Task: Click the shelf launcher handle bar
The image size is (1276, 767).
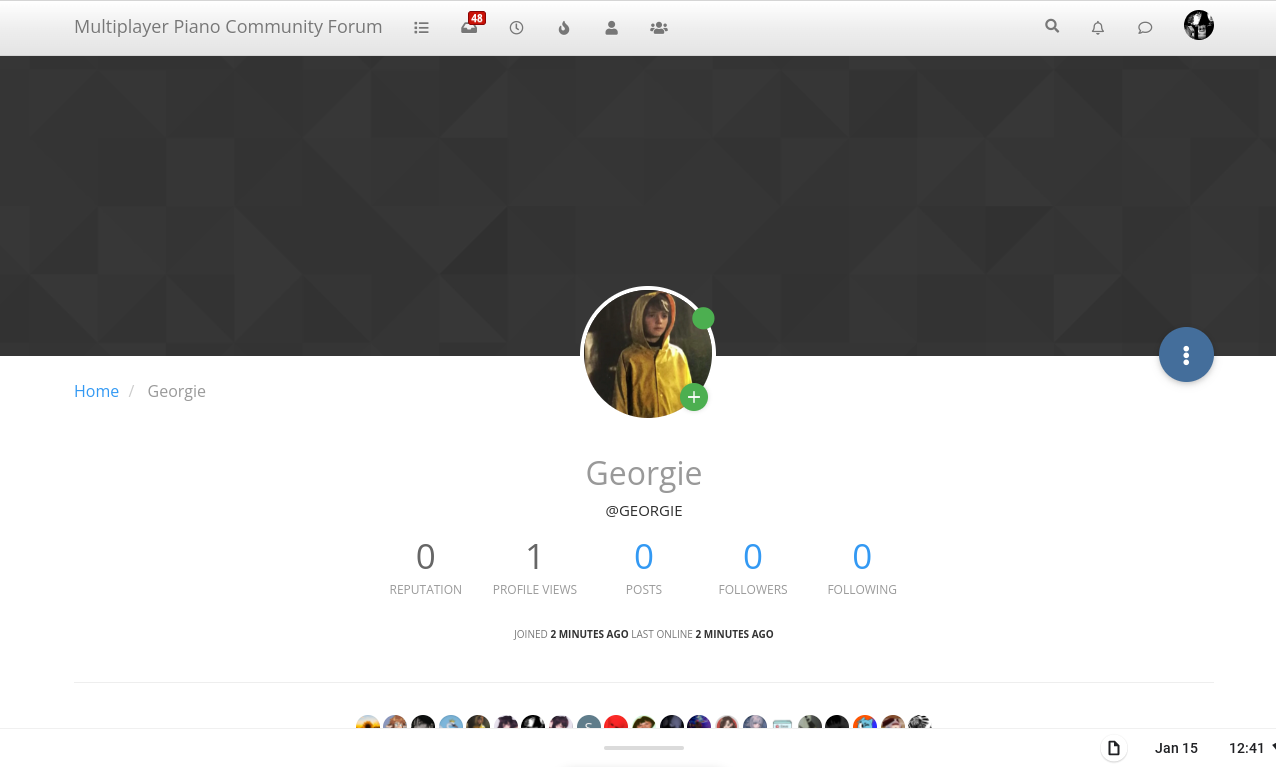Action: [644, 748]
